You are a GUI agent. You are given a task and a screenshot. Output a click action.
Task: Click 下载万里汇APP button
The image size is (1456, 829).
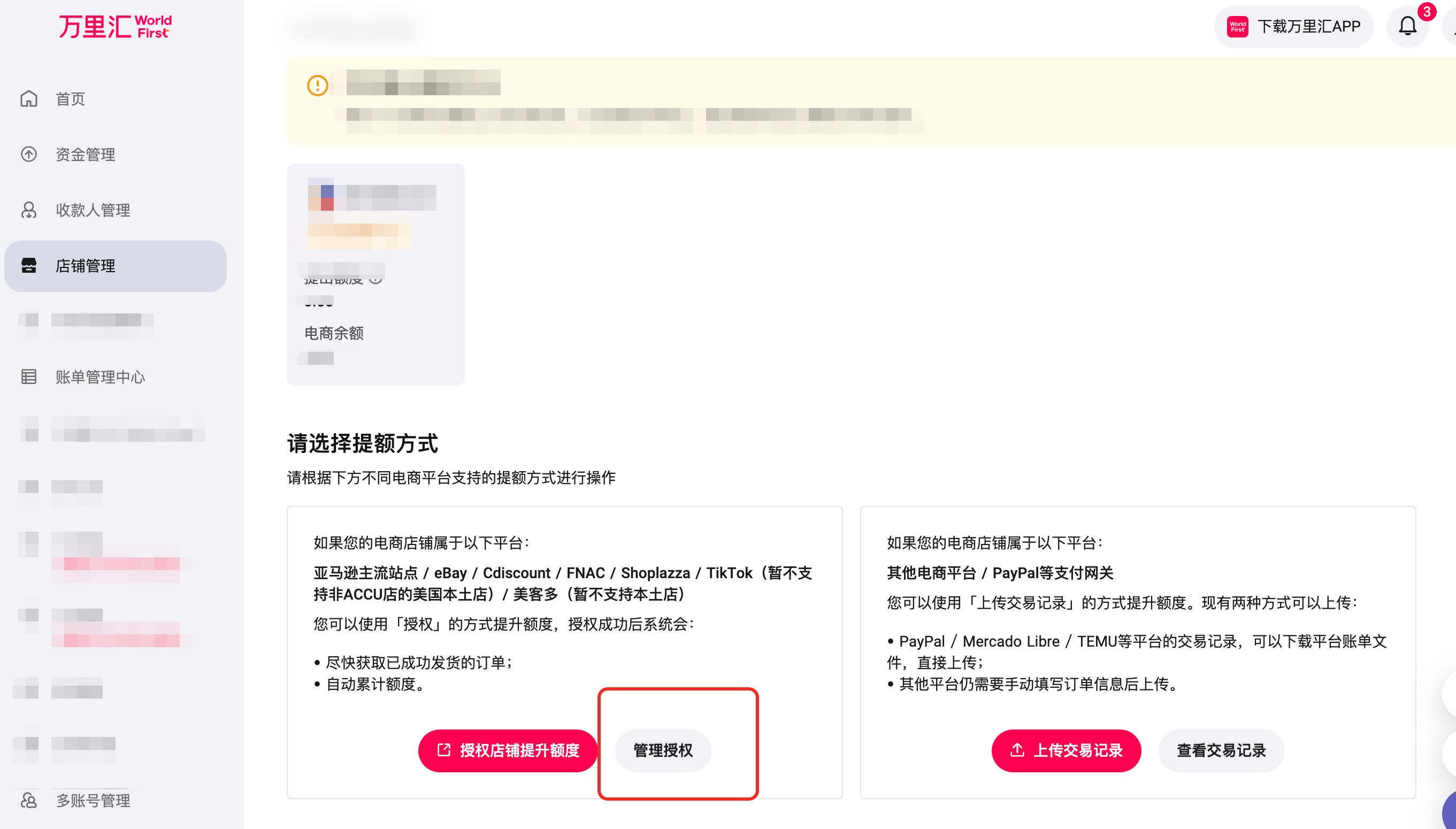point(1293,27)
